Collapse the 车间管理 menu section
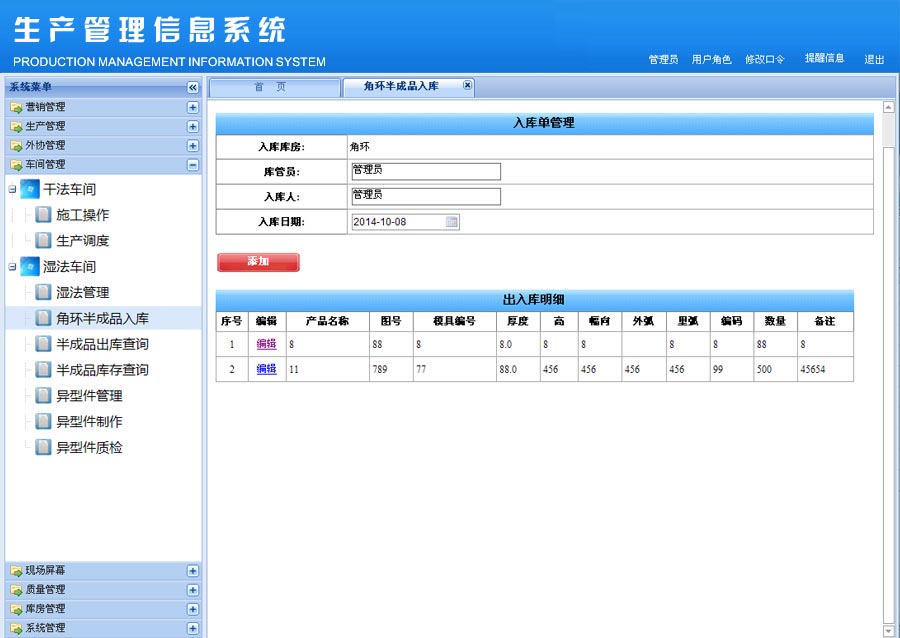The height and width of the screenshot is (638, 900). [193, 165]
